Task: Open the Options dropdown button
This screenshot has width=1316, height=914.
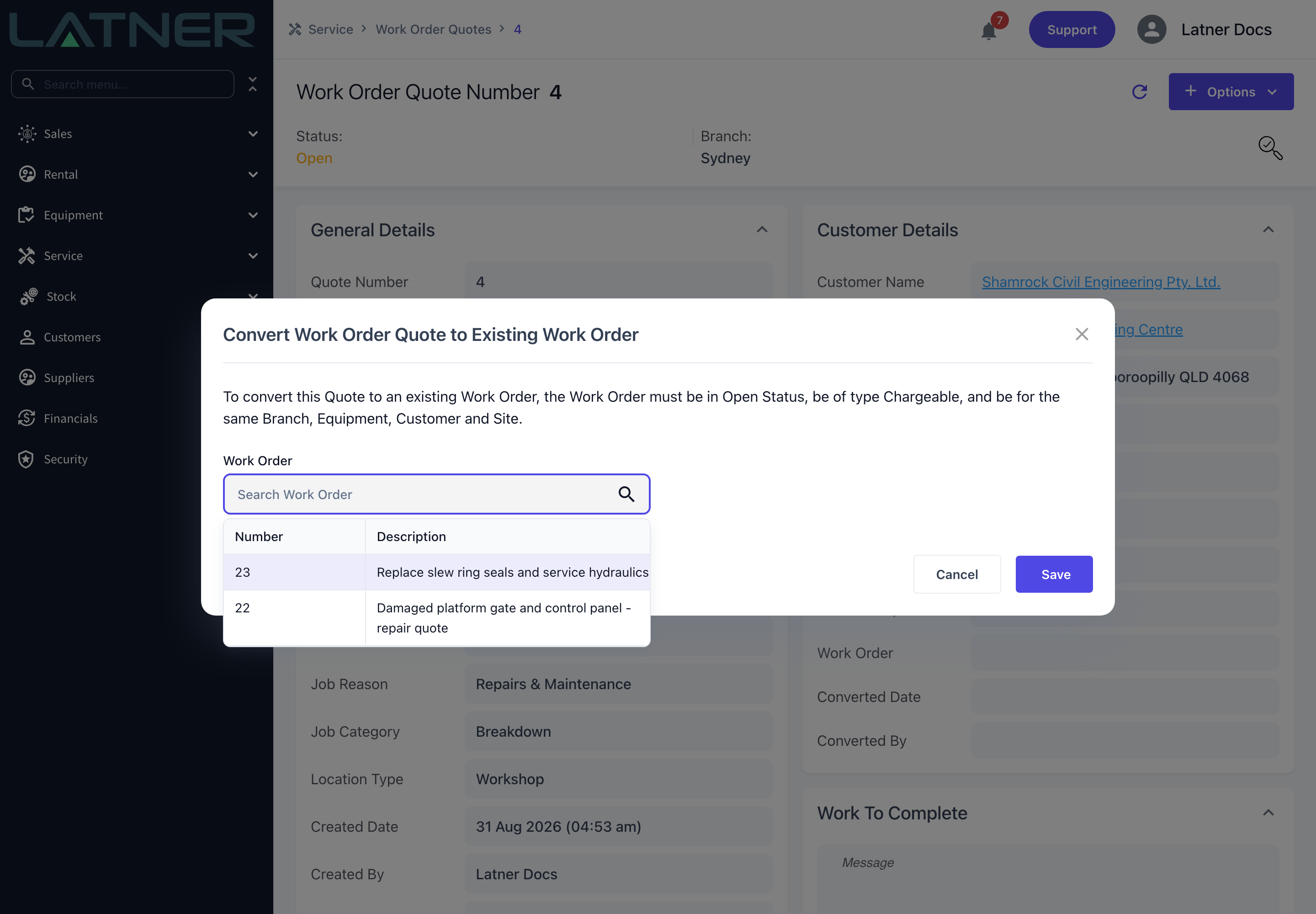Action: 1231,92
